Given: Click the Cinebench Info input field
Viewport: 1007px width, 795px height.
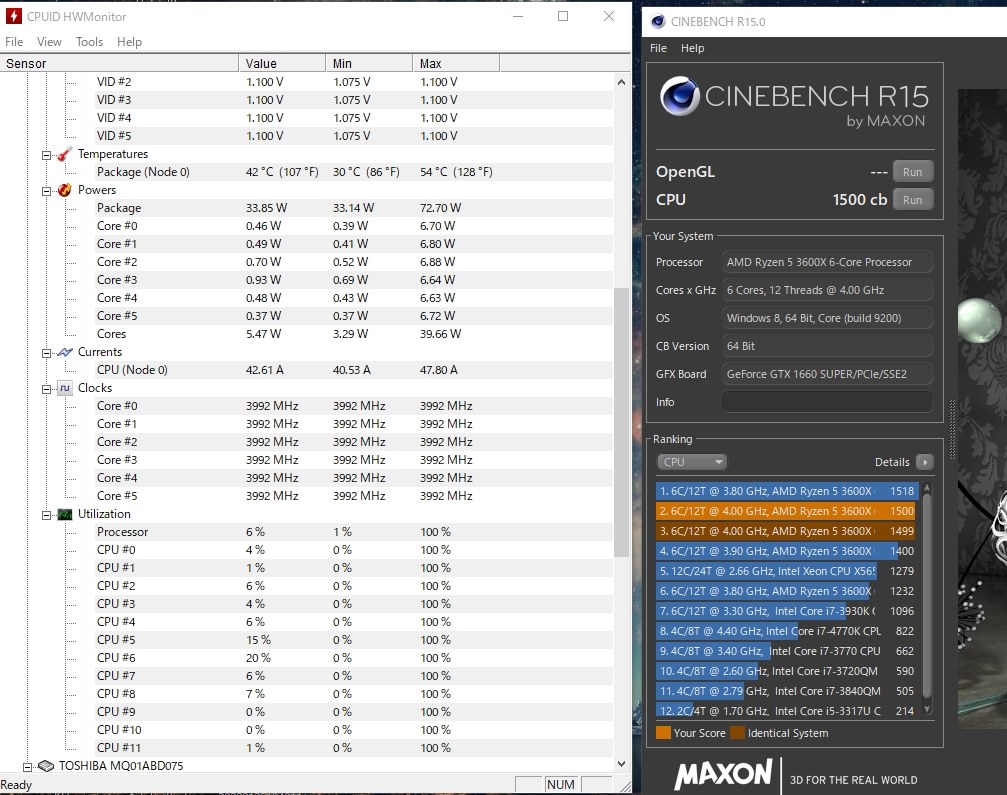Looking at the screenshot, I should (827, 402).
